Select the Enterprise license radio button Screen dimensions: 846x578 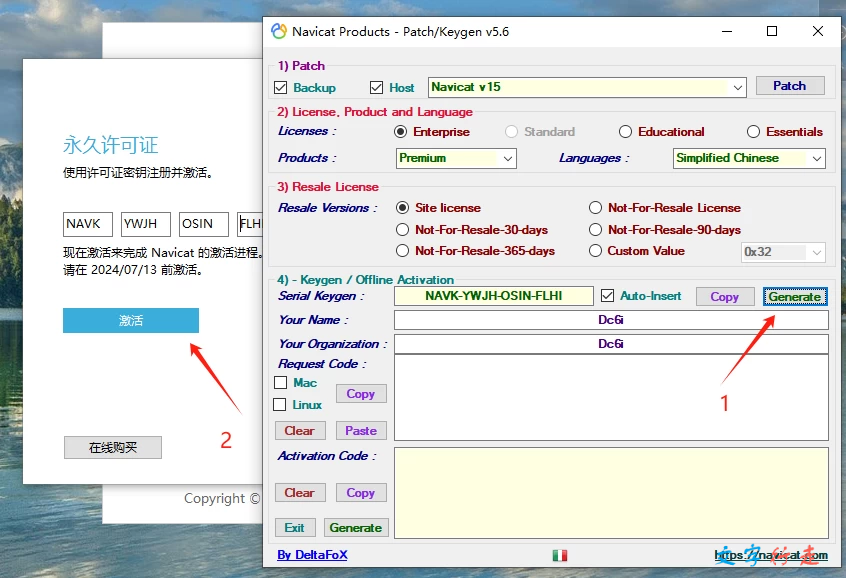coord(400,132)
